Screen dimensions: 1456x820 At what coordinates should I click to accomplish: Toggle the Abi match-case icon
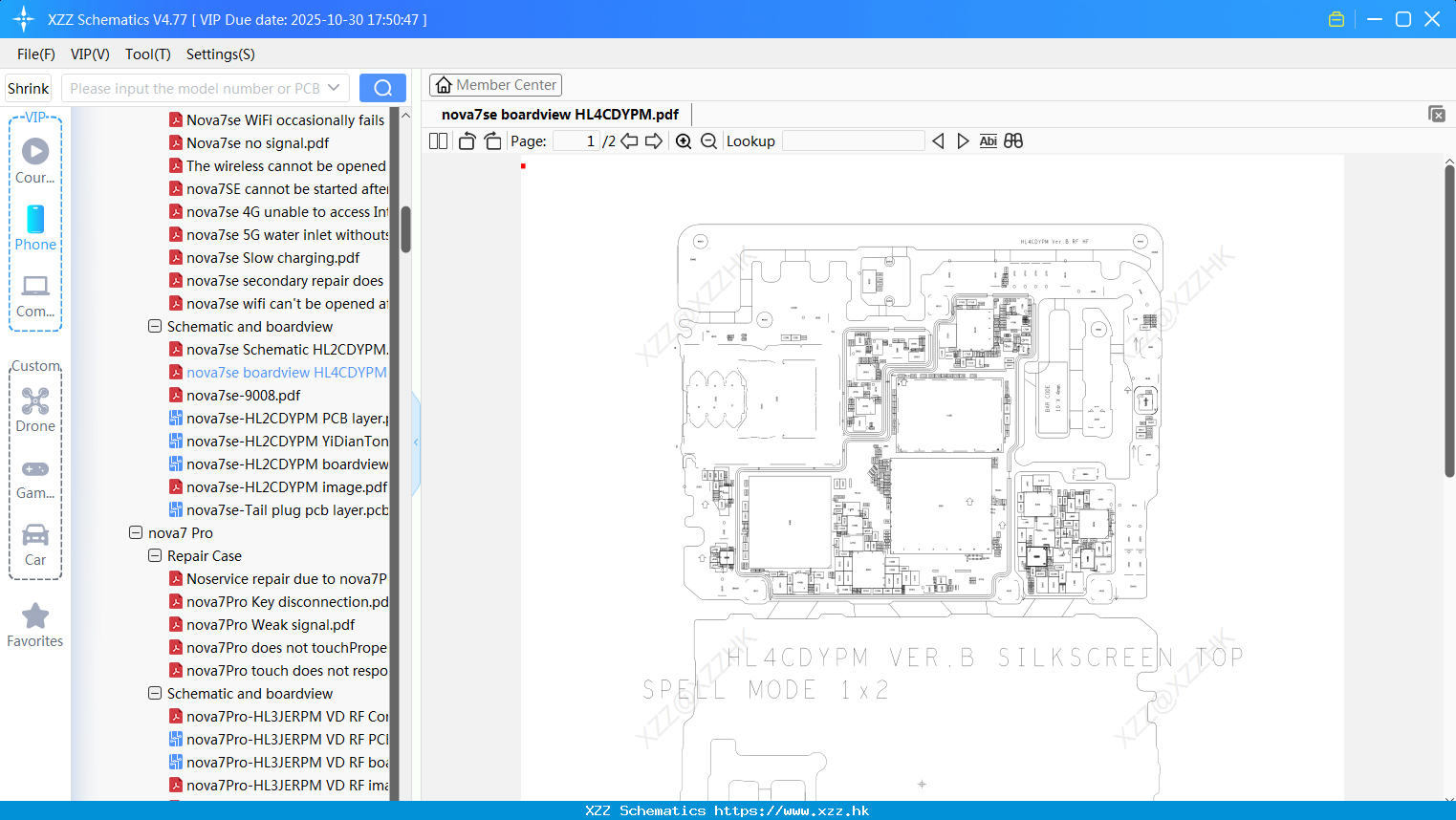(988, 140)
